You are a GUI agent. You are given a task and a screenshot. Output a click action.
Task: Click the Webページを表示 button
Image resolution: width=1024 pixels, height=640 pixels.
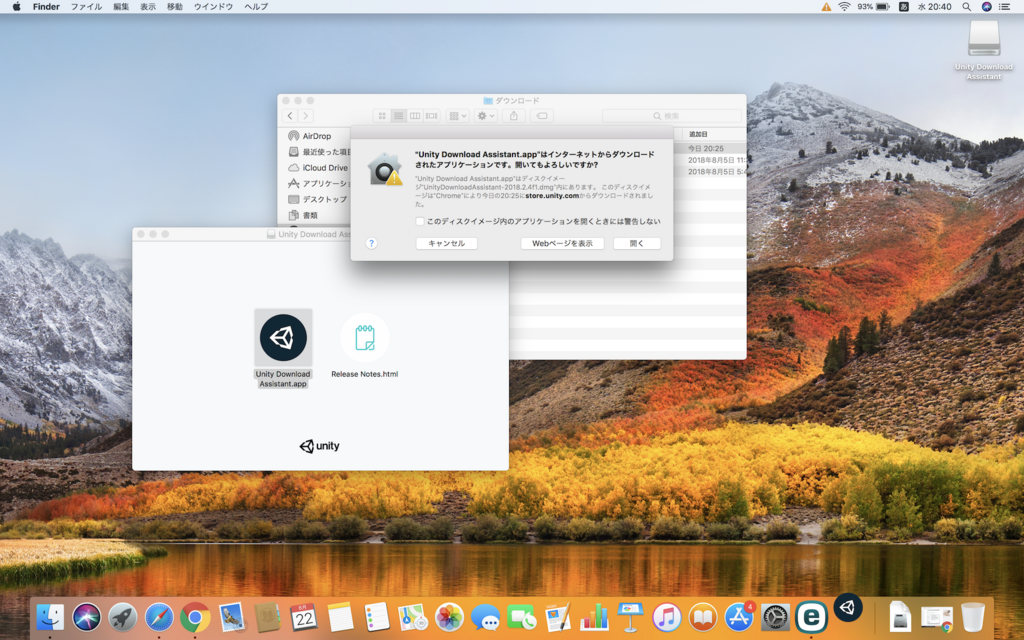(x=562, y=244)
